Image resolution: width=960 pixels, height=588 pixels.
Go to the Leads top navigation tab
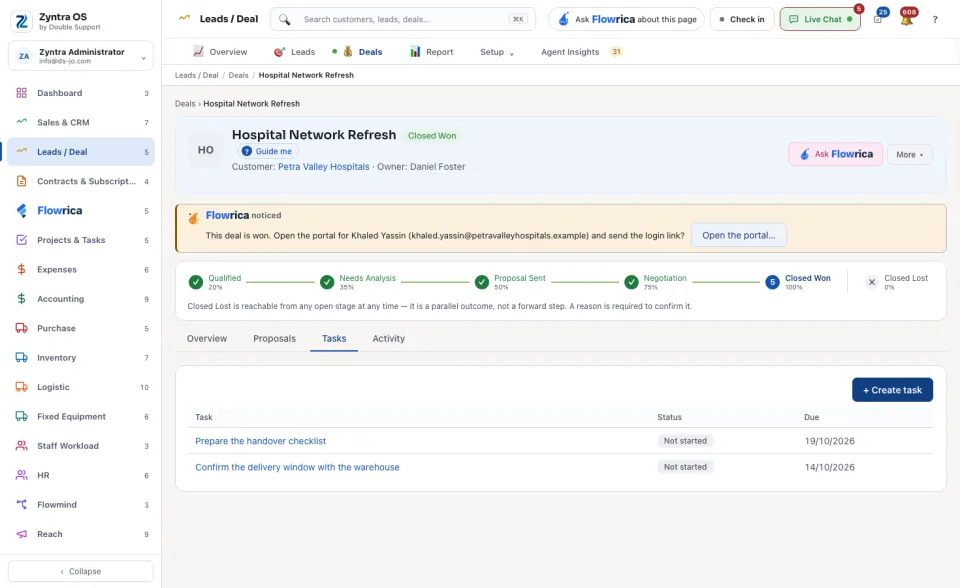coord(294,52)
